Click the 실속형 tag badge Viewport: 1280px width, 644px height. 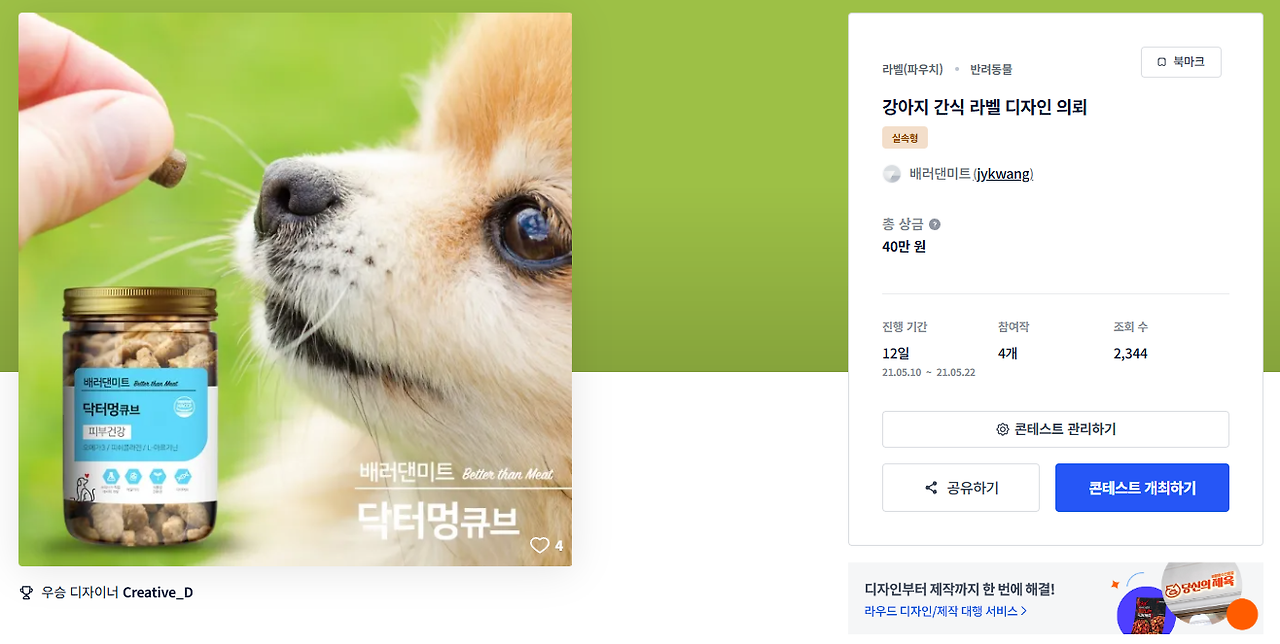905,138
